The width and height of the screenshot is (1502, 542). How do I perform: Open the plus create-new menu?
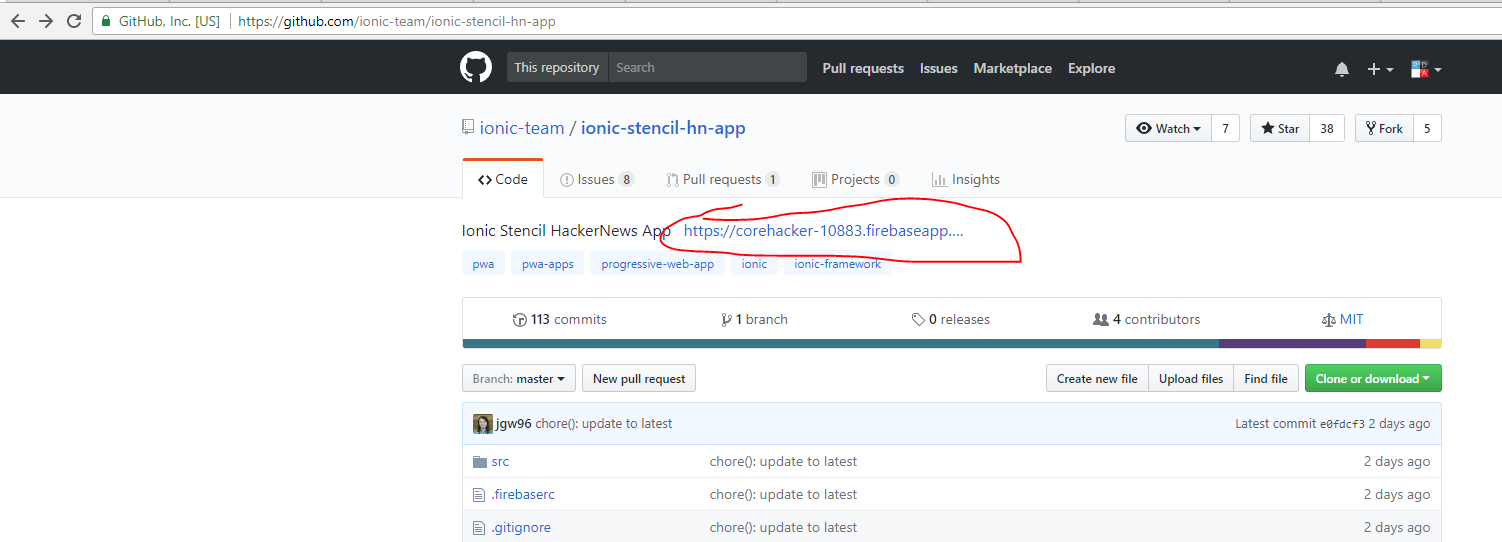pos(1380,69)
